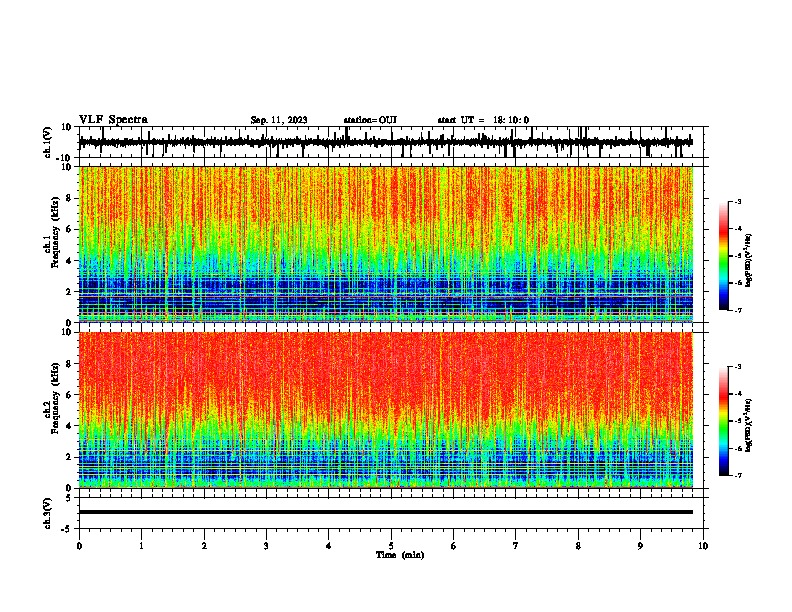Click the date 'Sep. 11, 2023' label
The image size is (792, 612).
(279, 120)
